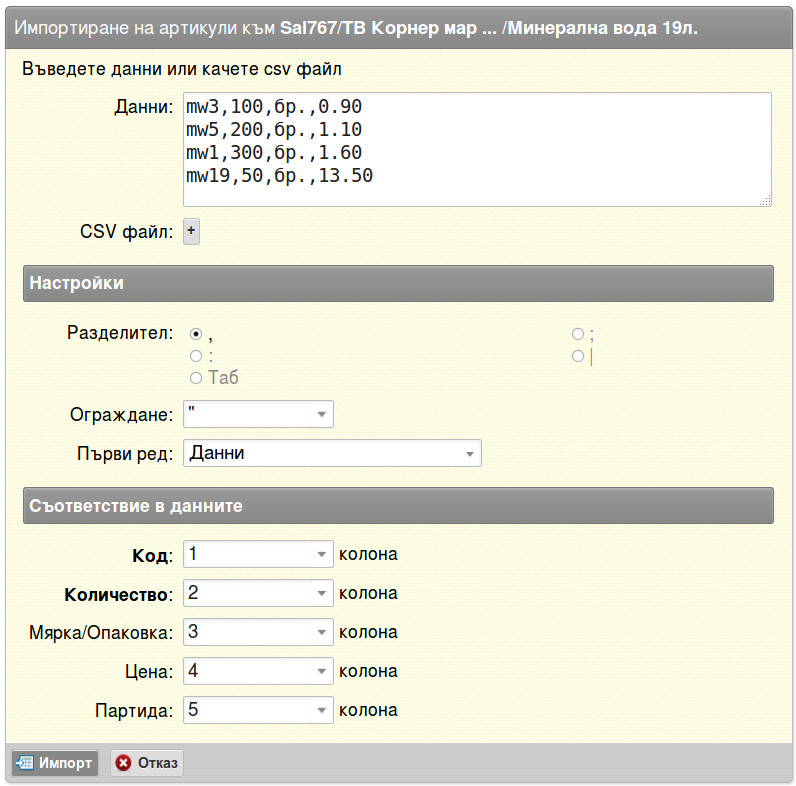Click the Настройки section header

click(x=399, y=283)
